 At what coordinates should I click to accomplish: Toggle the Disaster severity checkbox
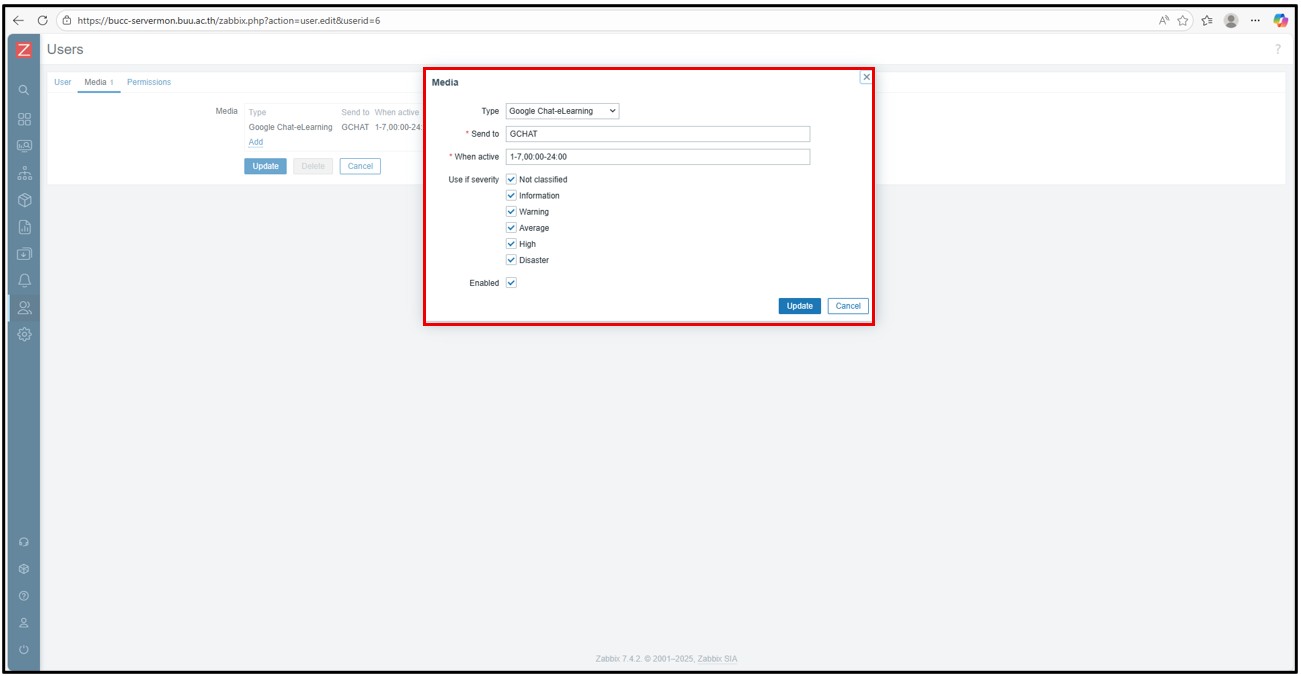[511, 260]
